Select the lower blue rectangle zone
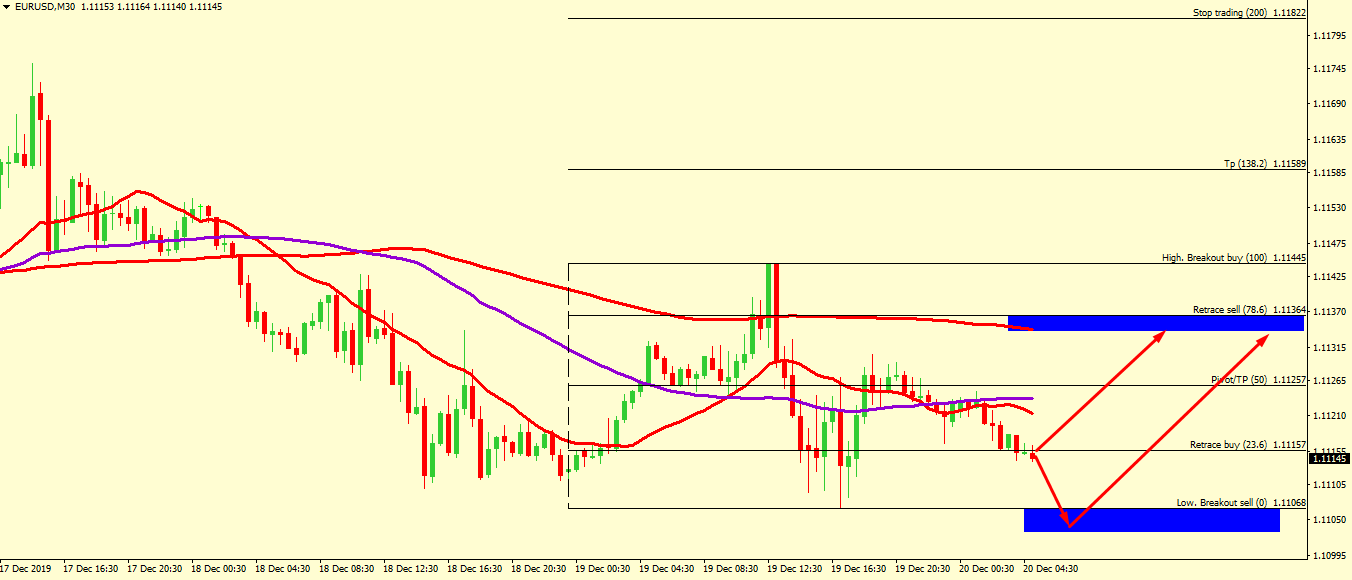 click(1151, 520)
